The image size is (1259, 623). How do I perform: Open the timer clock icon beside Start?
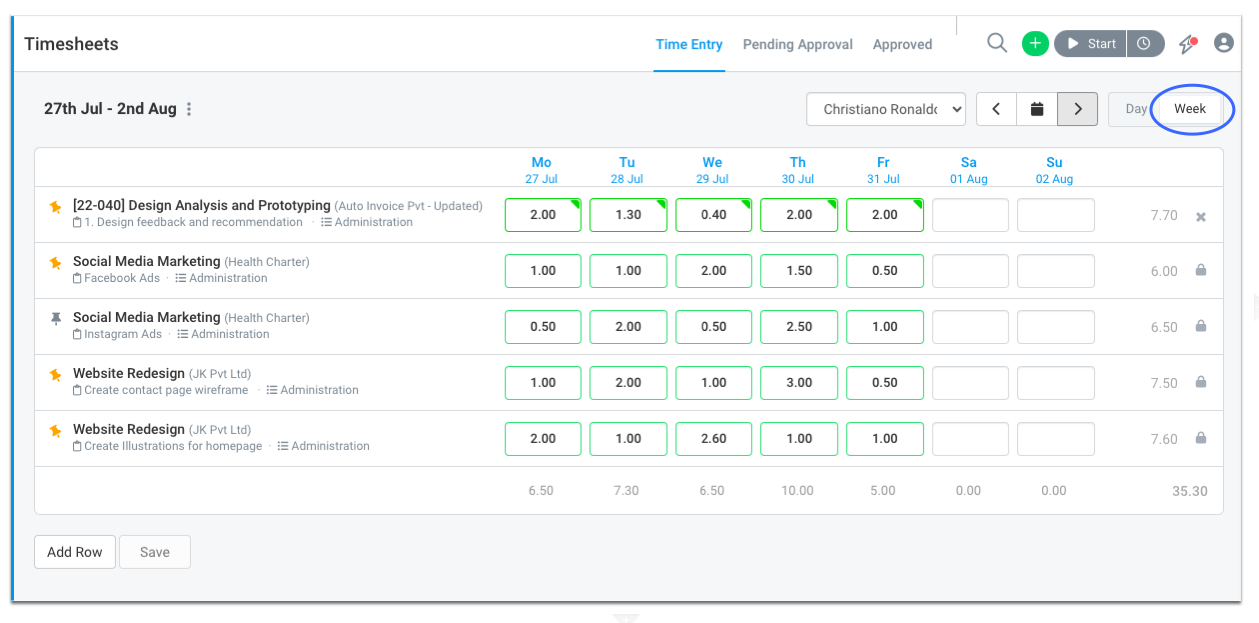1146,44
